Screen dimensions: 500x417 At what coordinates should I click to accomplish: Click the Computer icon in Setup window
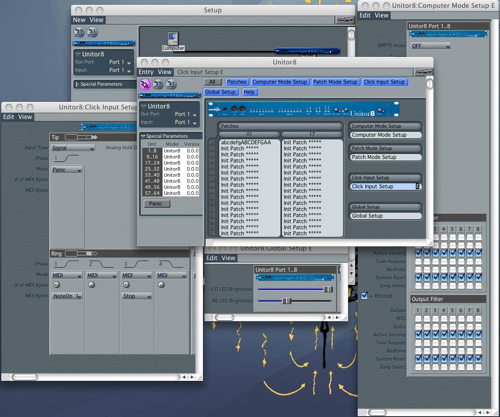coord(173,41)
